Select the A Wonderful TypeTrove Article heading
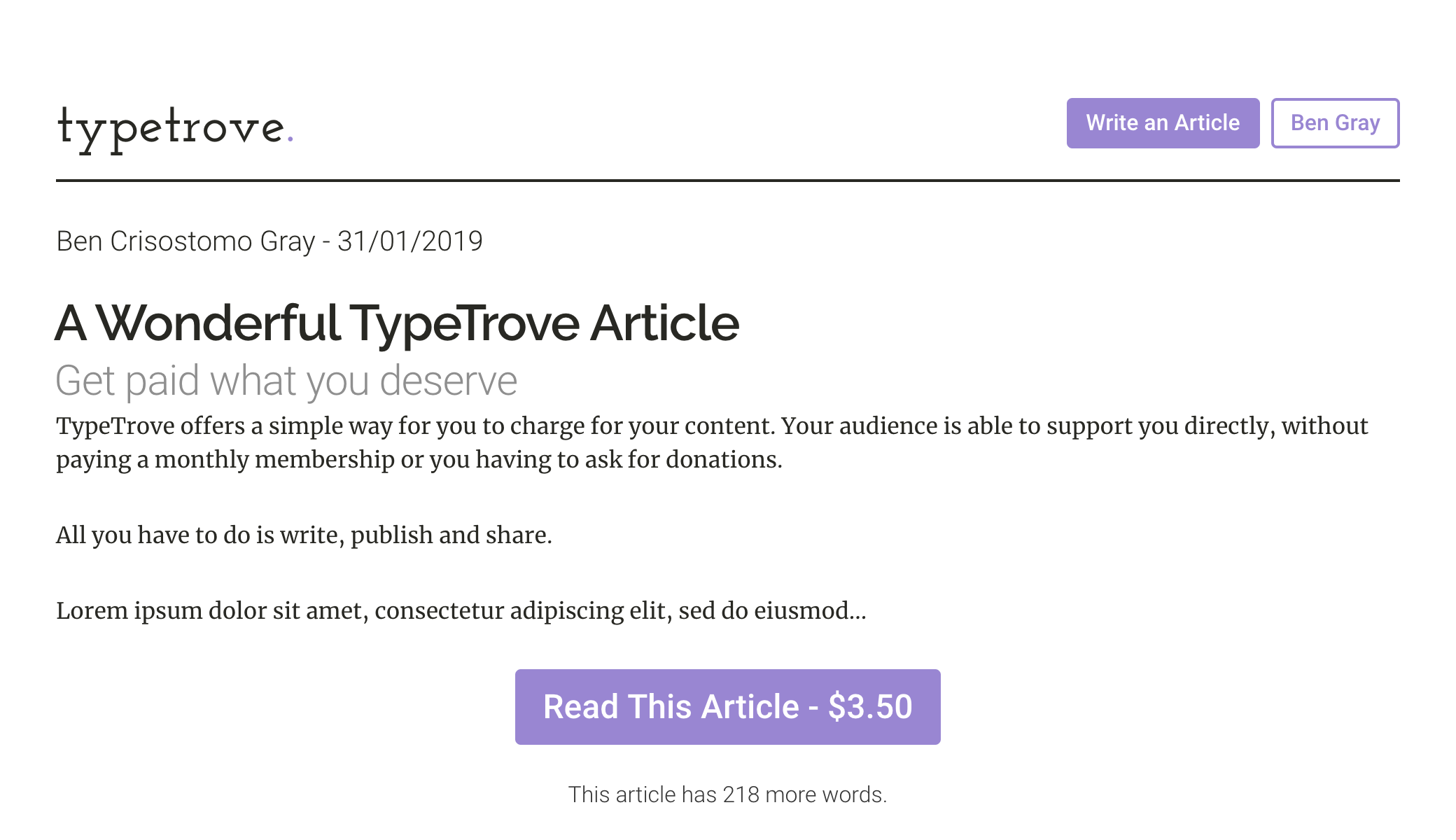Screen dimensions: 1456x840 (x=397, y=323)
